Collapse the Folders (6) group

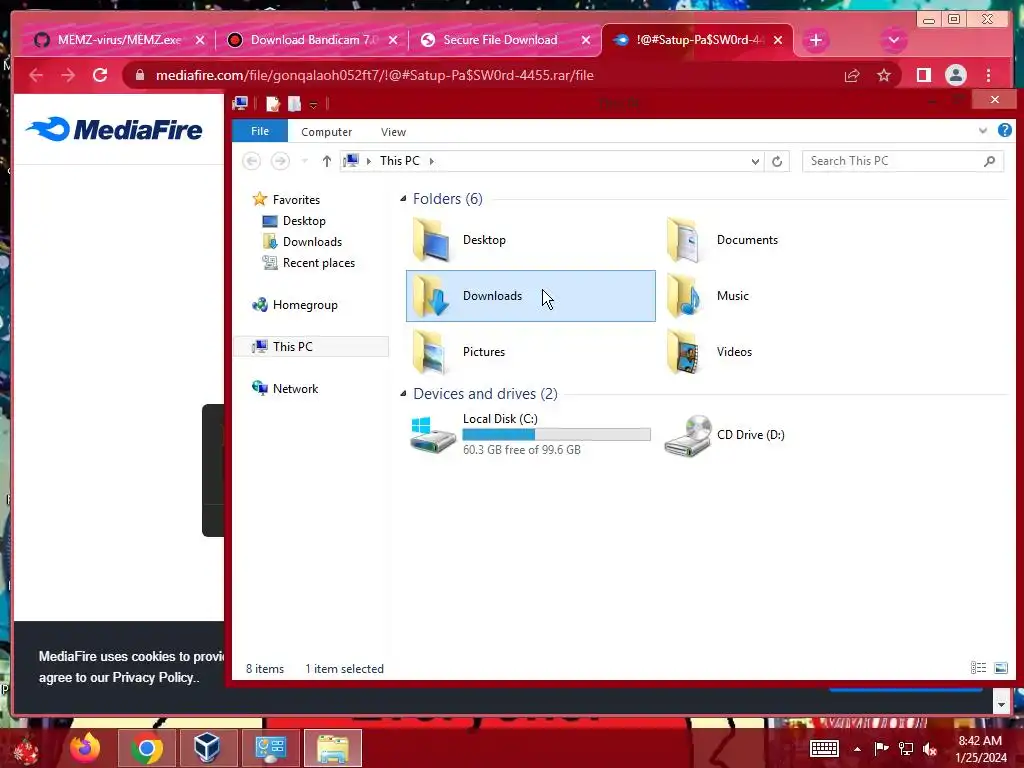[x=403, y=199]
